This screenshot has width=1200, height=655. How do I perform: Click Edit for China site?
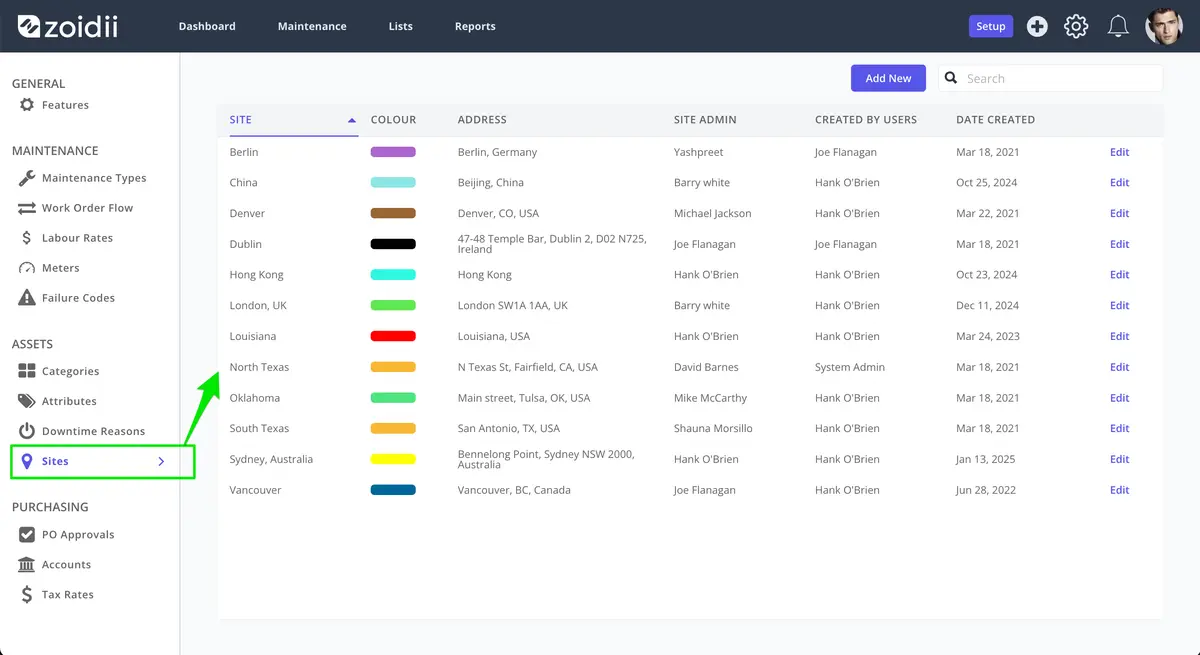pos(1119,183)
